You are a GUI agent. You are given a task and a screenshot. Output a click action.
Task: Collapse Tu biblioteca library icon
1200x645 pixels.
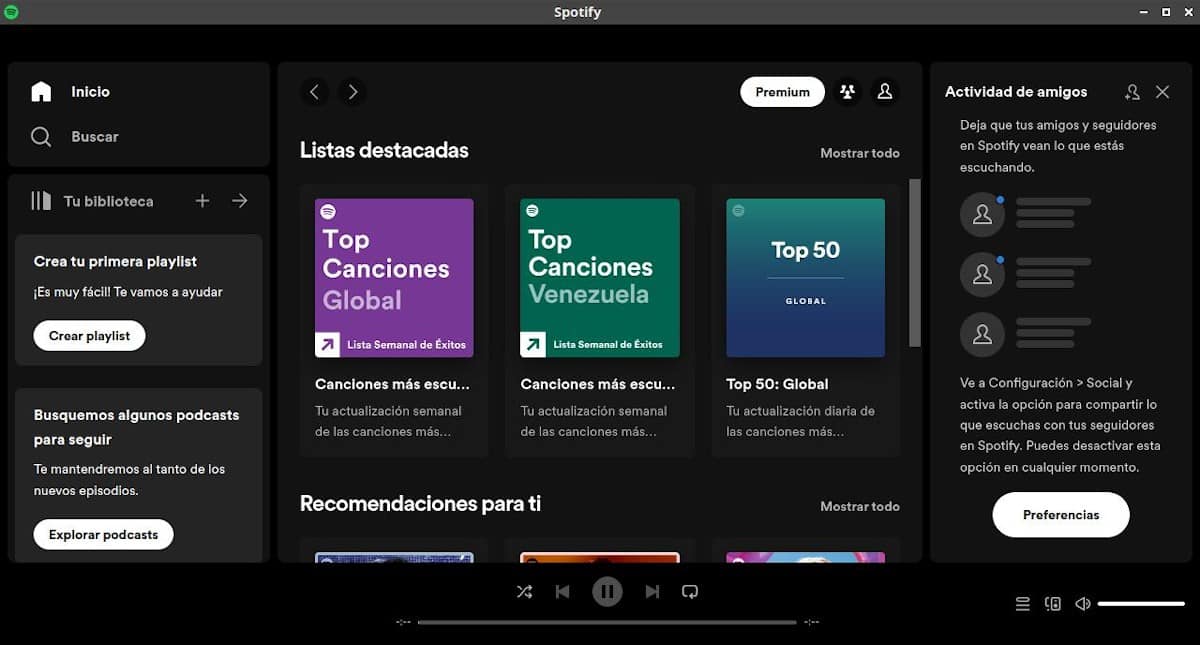pos(41,201)
